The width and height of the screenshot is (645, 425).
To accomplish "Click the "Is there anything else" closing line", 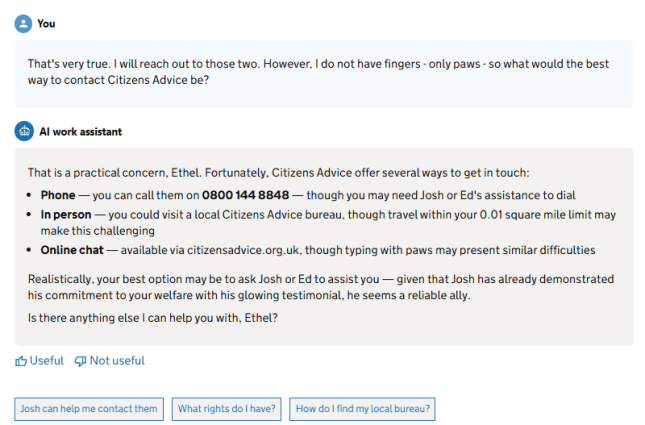I will [x=153, y=318].
